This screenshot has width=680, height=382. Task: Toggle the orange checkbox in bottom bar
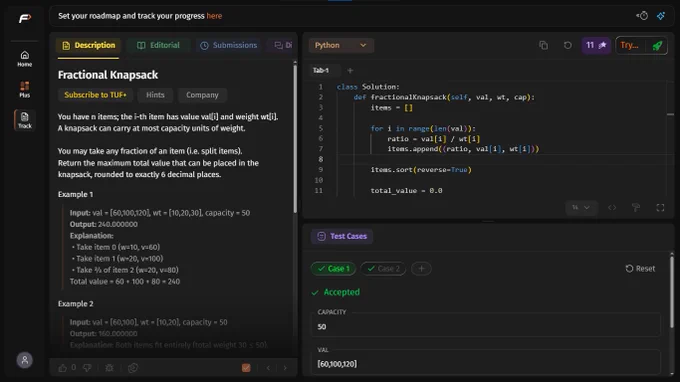(246, 368)
